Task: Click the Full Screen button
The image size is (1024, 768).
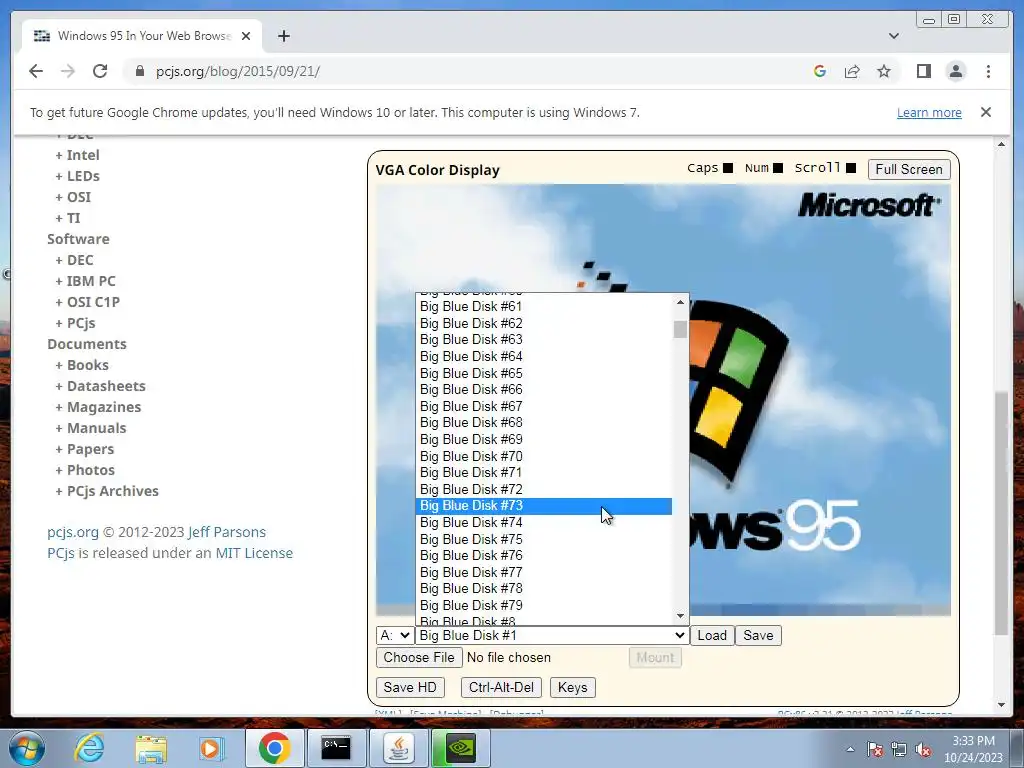Action: pos(908,169)
